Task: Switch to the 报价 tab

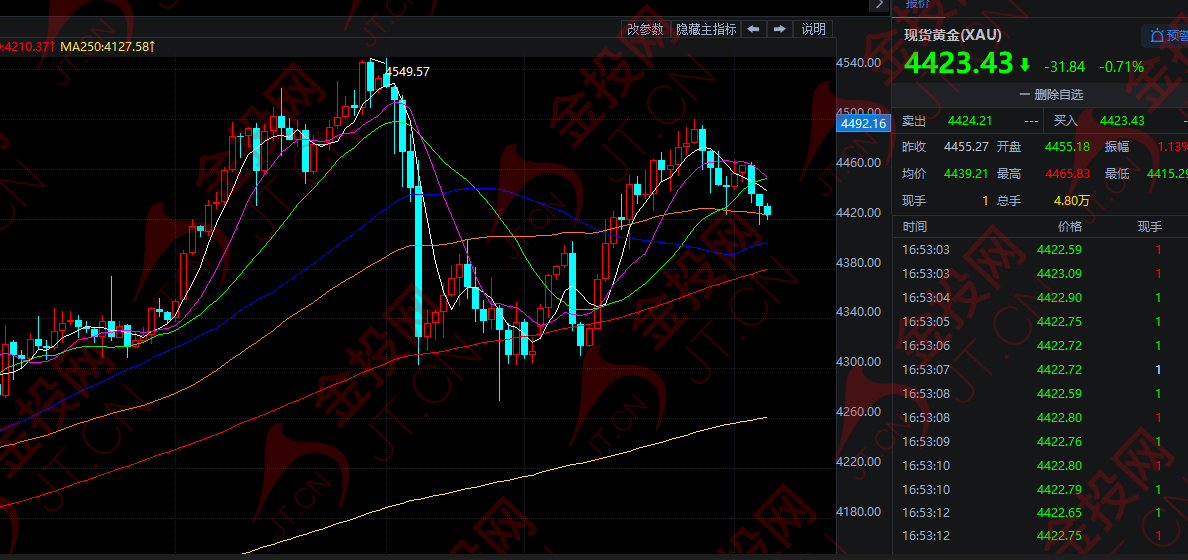Action: [917, 4]
